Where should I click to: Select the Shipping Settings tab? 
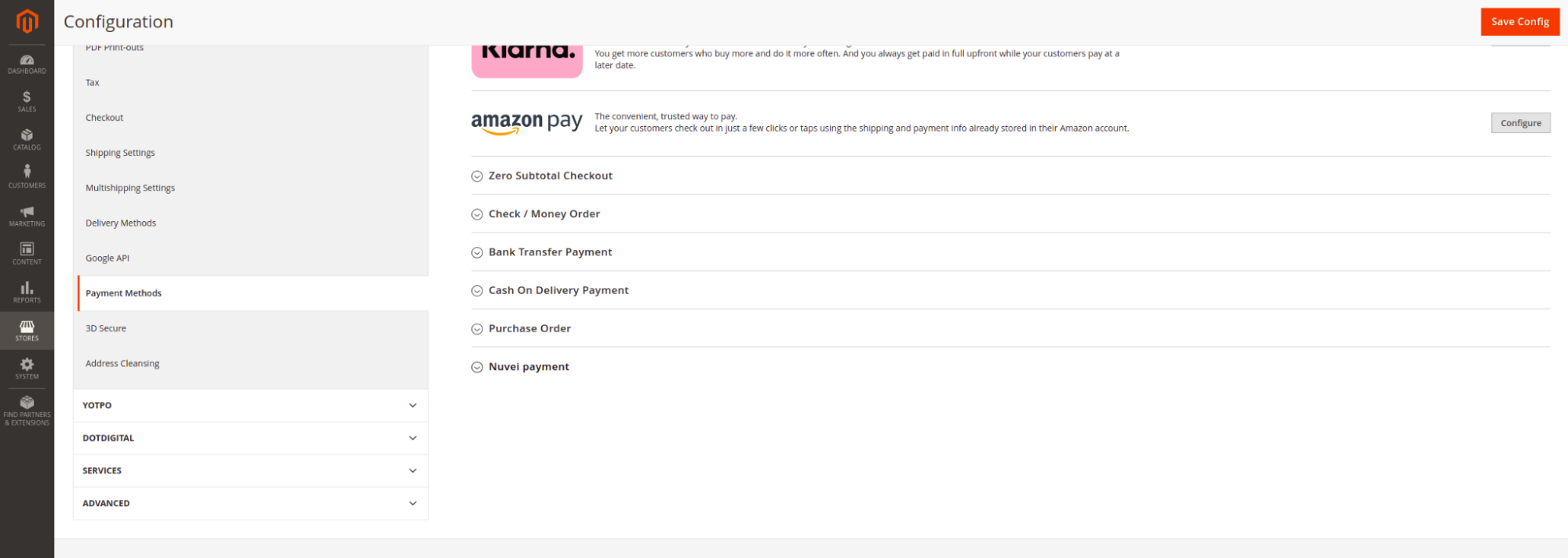tap(120, 153)
